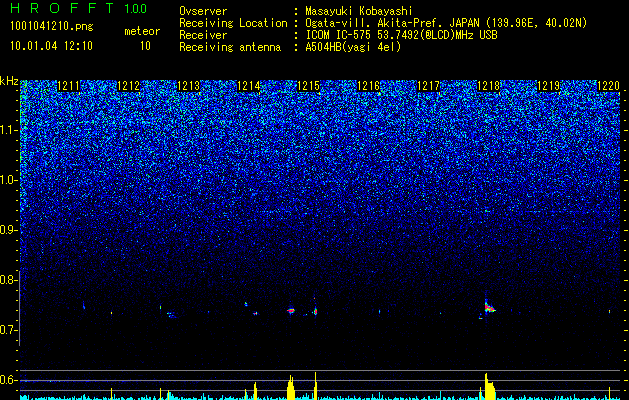Screen dimensions: 629x400
Task: Click the yellow intensity peak before 1215
Action: click(291, 387)
